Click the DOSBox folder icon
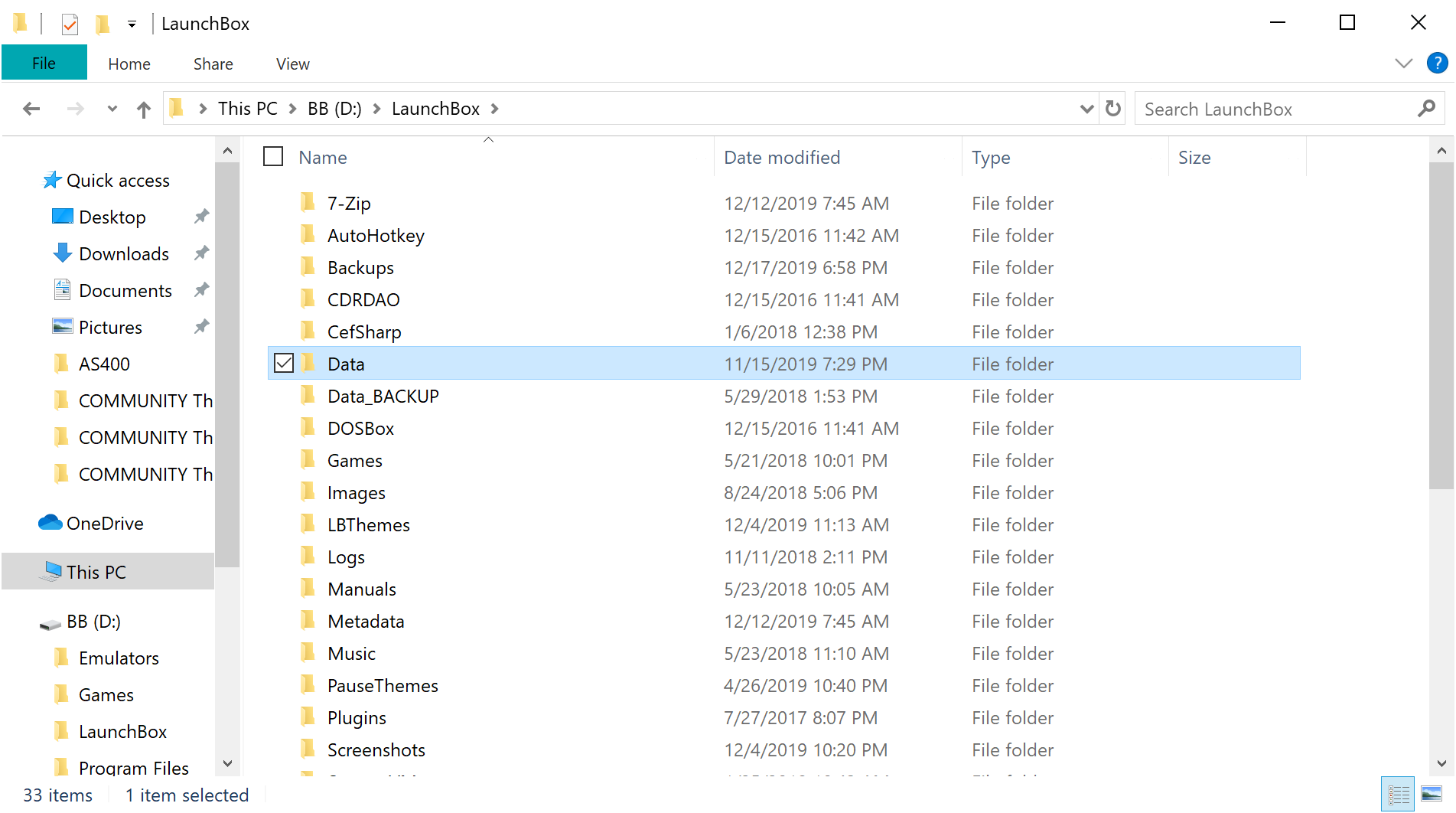Image resolution: width=1456 pixels, height=813 pixels. [x=308, y=428]
